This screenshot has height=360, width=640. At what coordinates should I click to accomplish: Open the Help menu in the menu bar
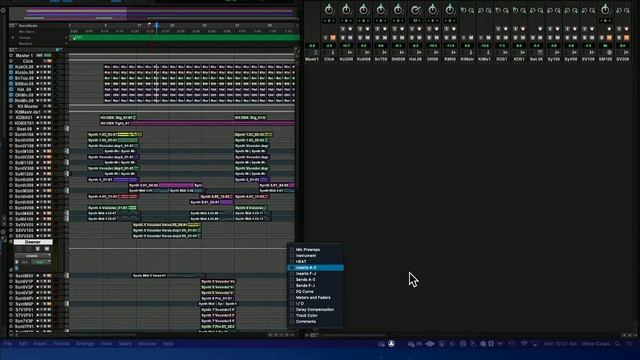point(168,344)
